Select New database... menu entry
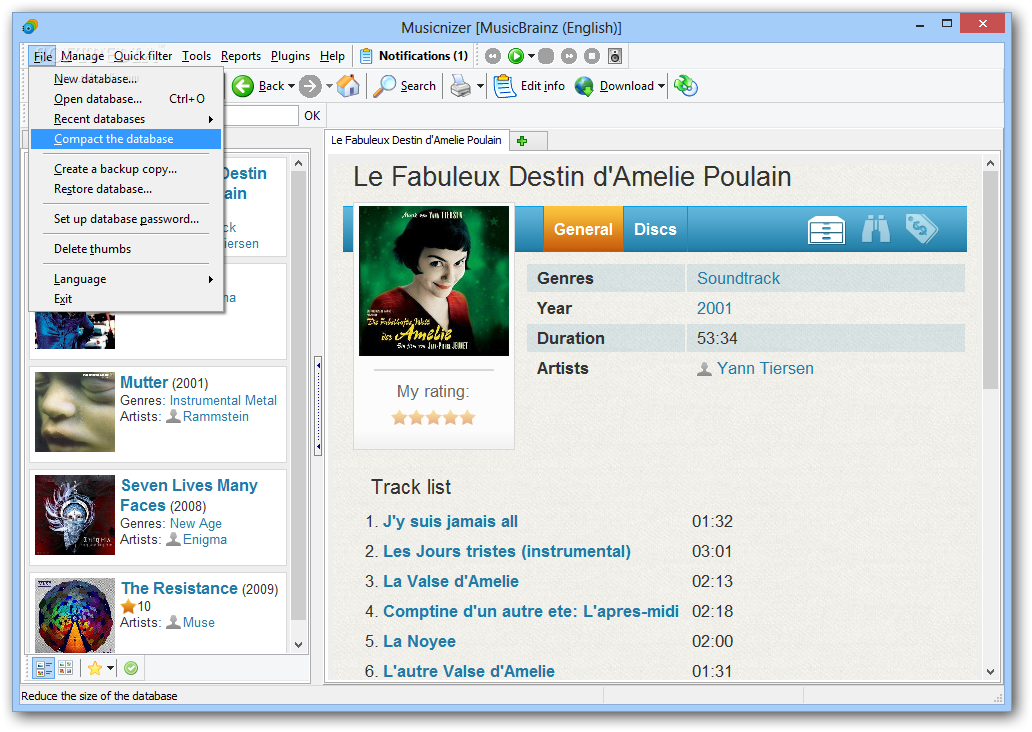The width and height of the screenshot is (1032, 732). [126, 79]
